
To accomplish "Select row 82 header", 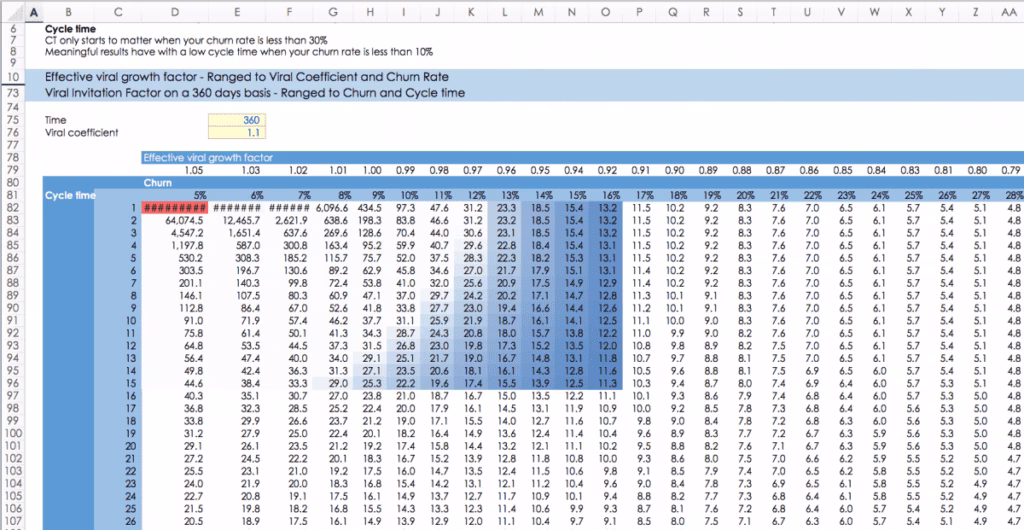I will tap(12, 208).
